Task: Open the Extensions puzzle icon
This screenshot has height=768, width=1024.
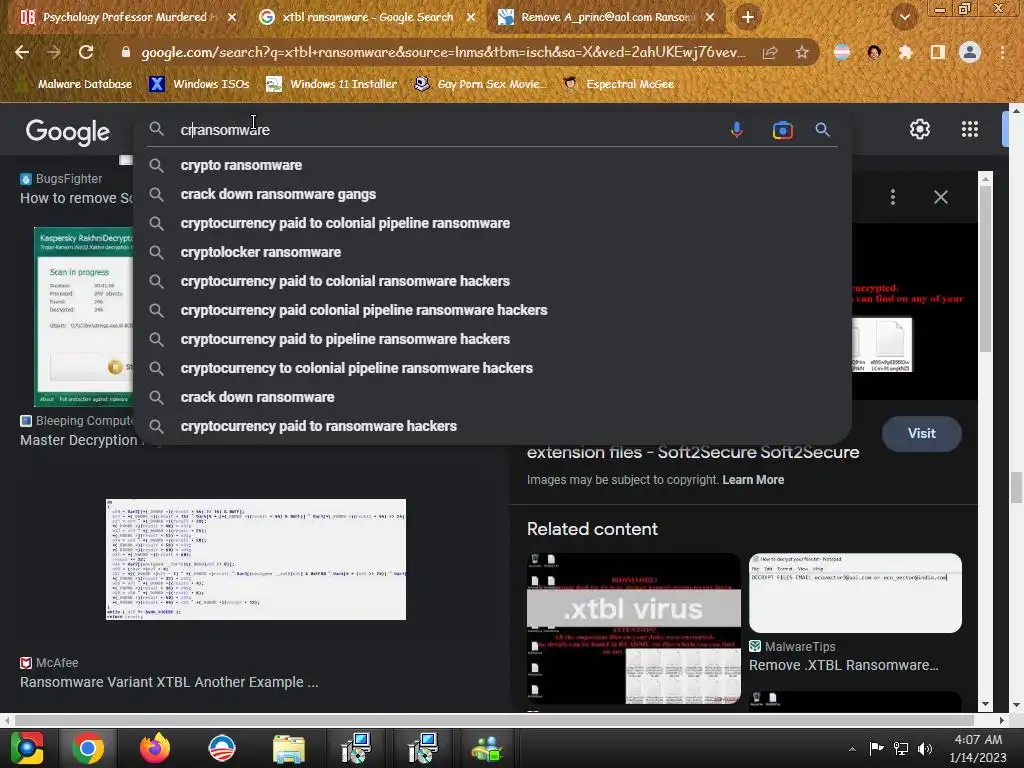Action: coord(905,52)
